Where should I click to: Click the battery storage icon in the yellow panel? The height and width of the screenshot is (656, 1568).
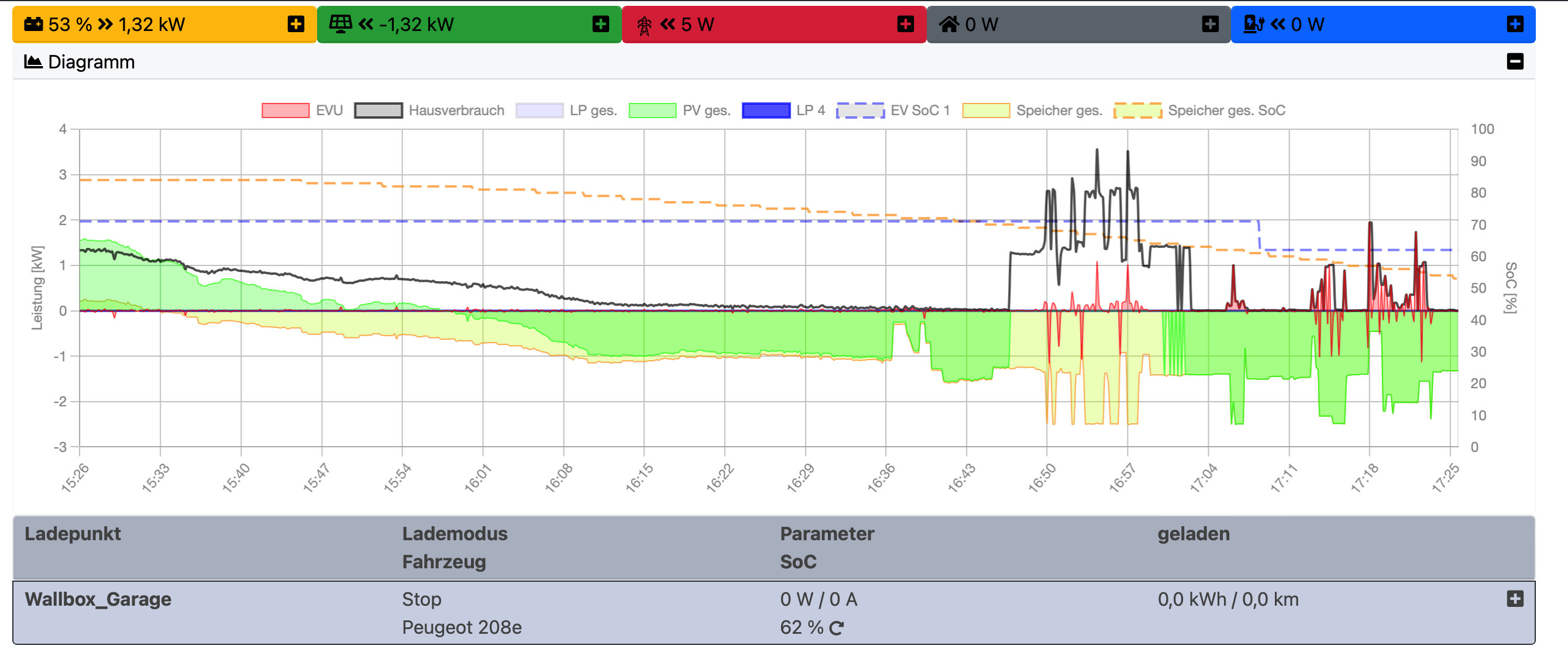(33, 25)
